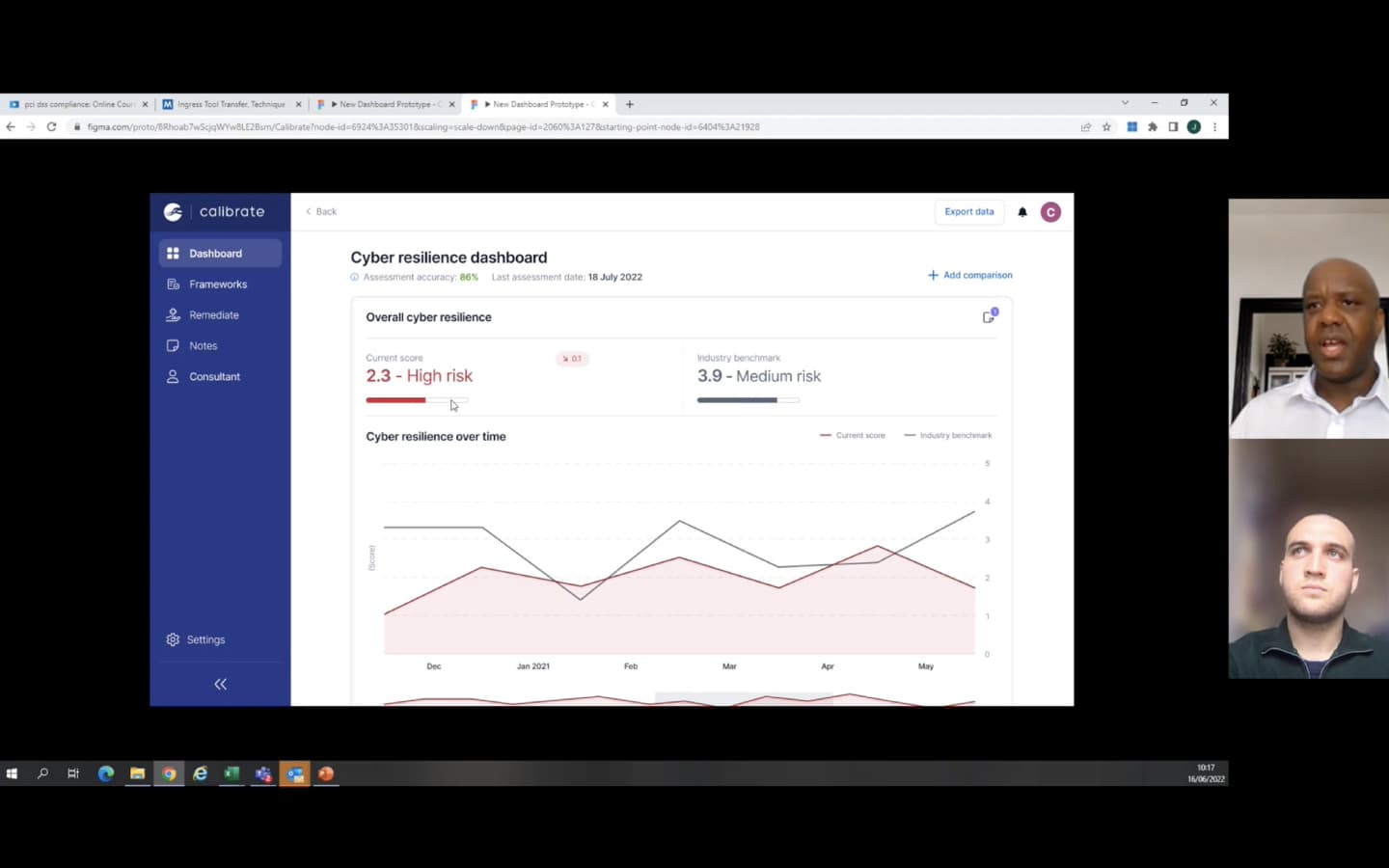The image size is (1389, 868).
Task: Click the chart range selector handle
Action: click(744, 698)
